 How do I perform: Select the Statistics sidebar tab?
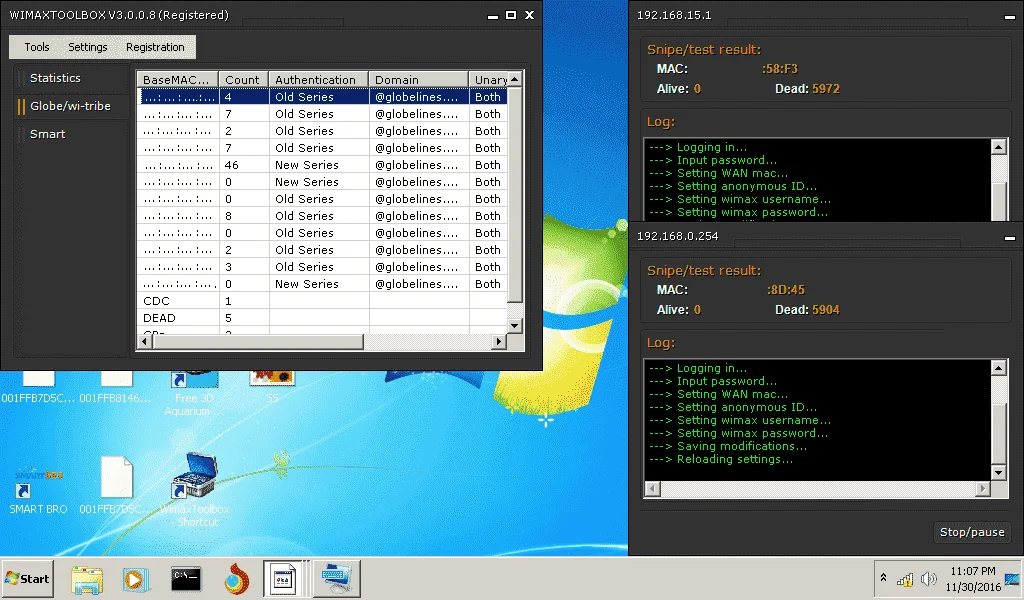tap(56, 78)
